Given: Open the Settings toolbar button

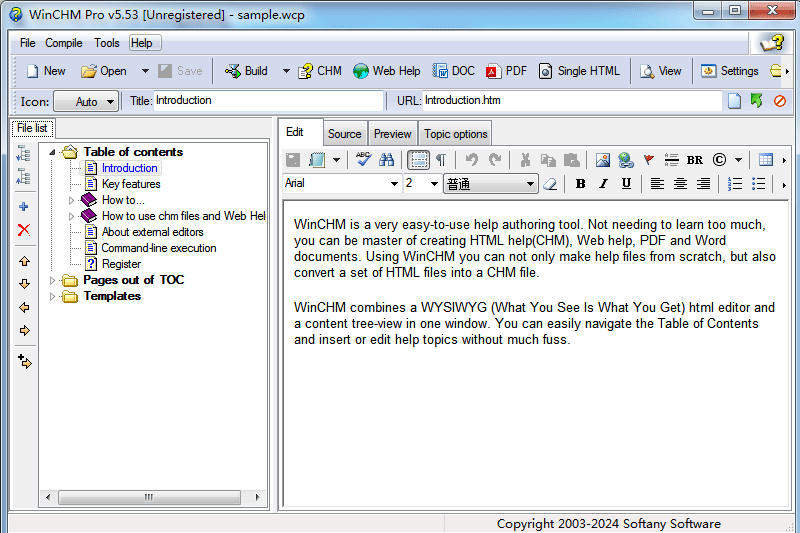Looking at the screenshot, I should tap(730, 71).
